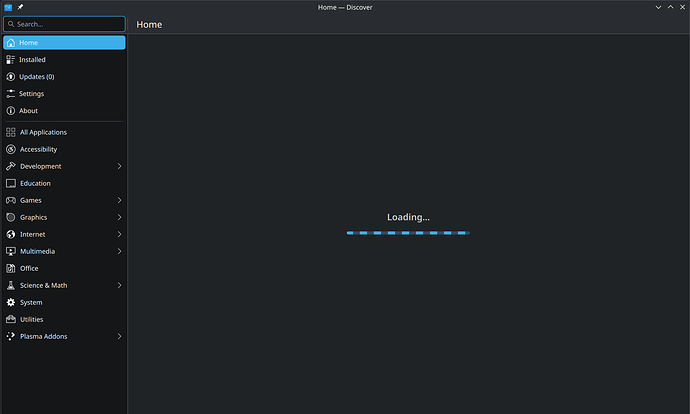The image size is (690, 414).
Task: Expand the Multimedia category chevron
Action: 119,251
